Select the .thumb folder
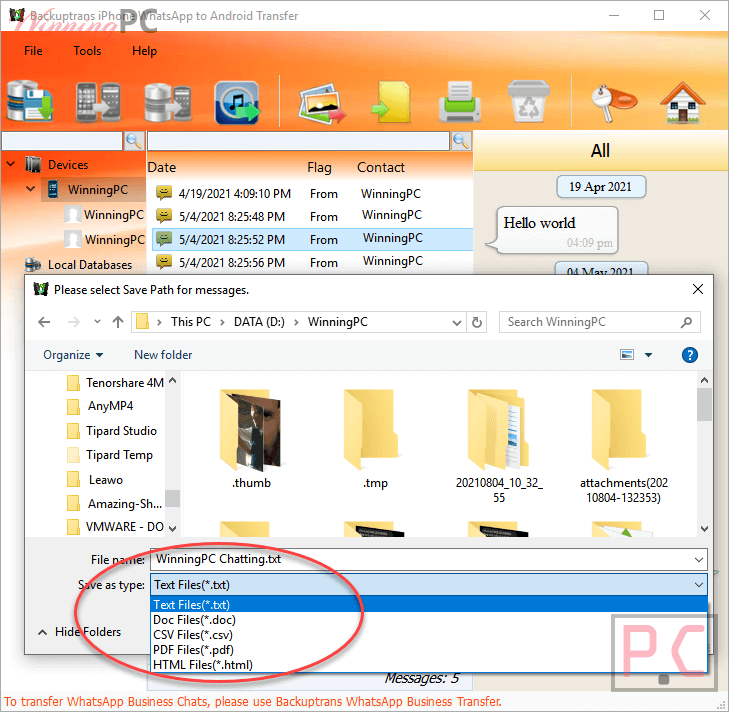Viewport: 729px width, 712px height. point(251,439)
